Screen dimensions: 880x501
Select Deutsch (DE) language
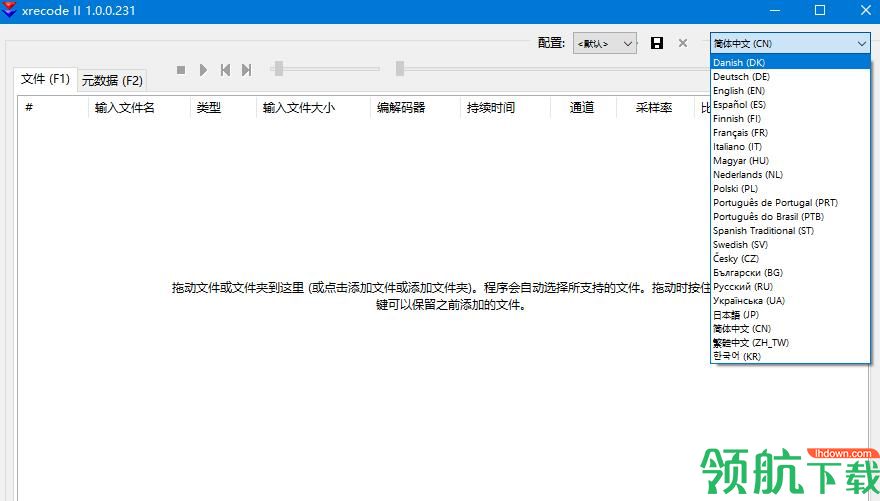click(790, 76)
